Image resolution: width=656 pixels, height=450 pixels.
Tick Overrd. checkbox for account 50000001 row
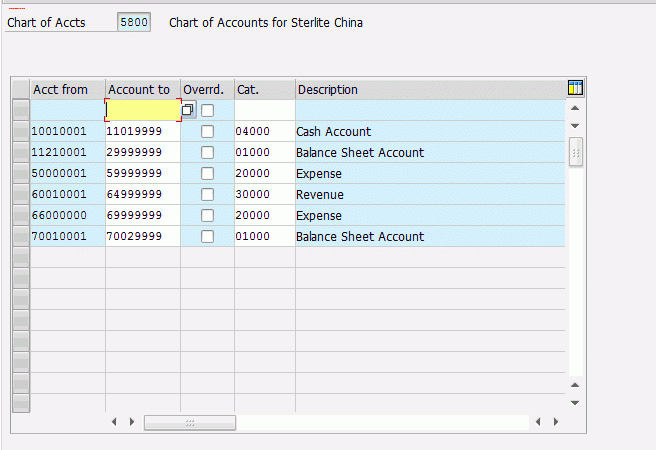point(208,173)
